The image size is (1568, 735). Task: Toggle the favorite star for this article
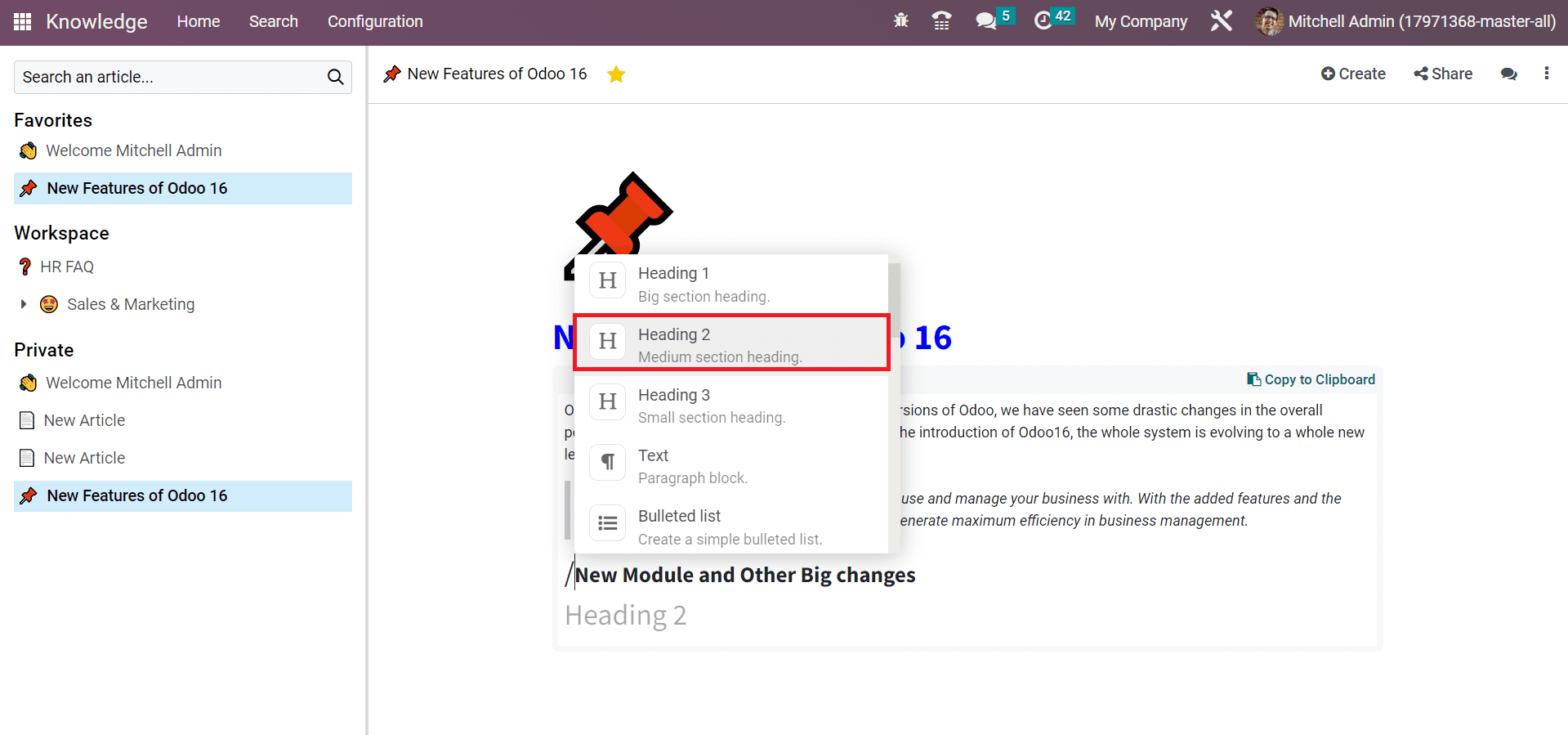click(616, 74)
